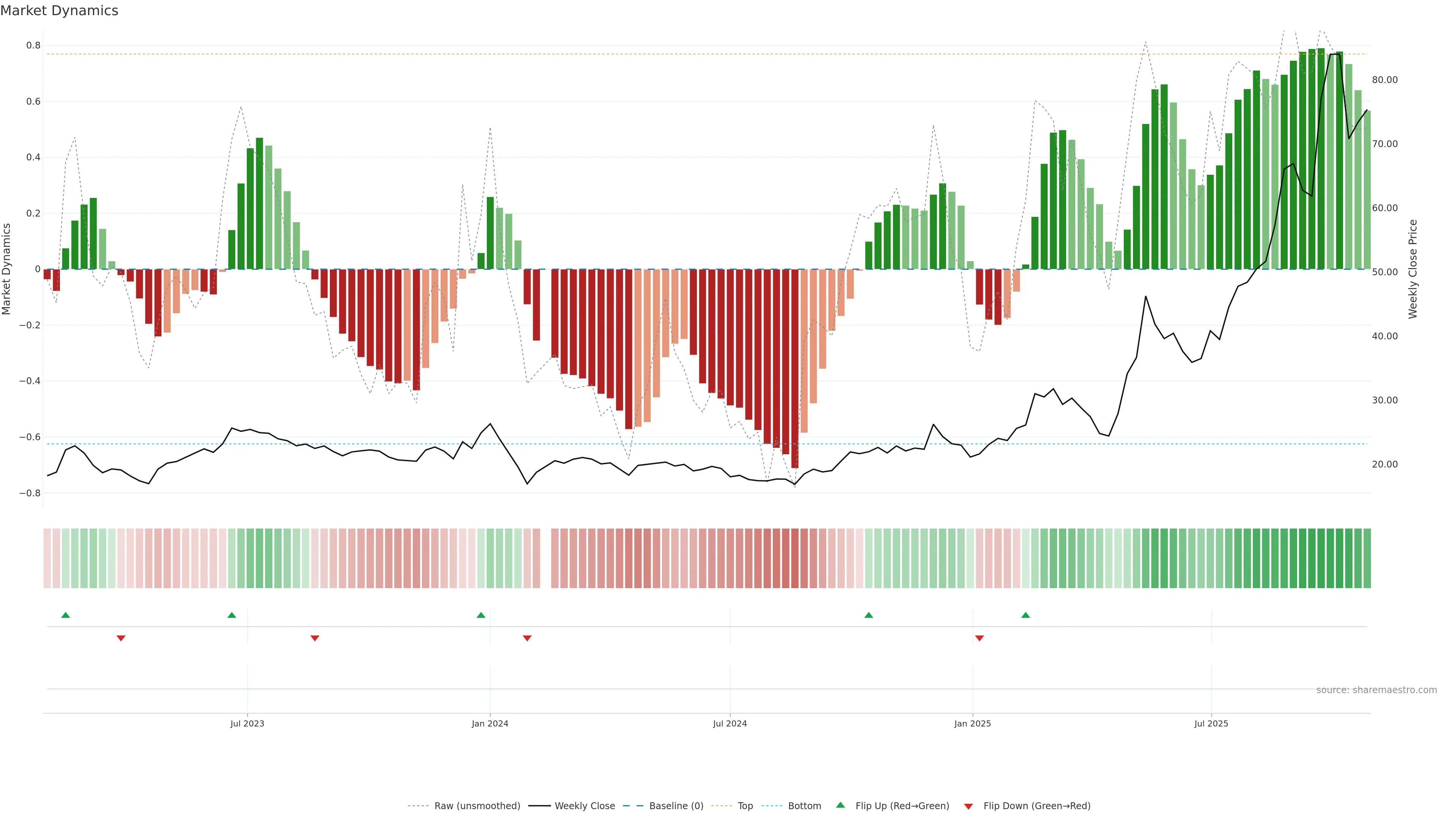The height and width of the screenshot is (819, 1456).
Task: Click the Weekly Close Price axis title
Action: tap(1412, 269)
